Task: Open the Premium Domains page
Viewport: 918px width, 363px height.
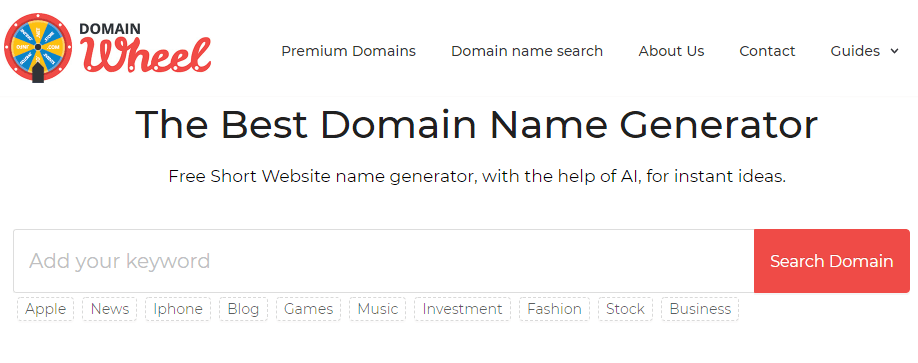Action: [348, 52]
